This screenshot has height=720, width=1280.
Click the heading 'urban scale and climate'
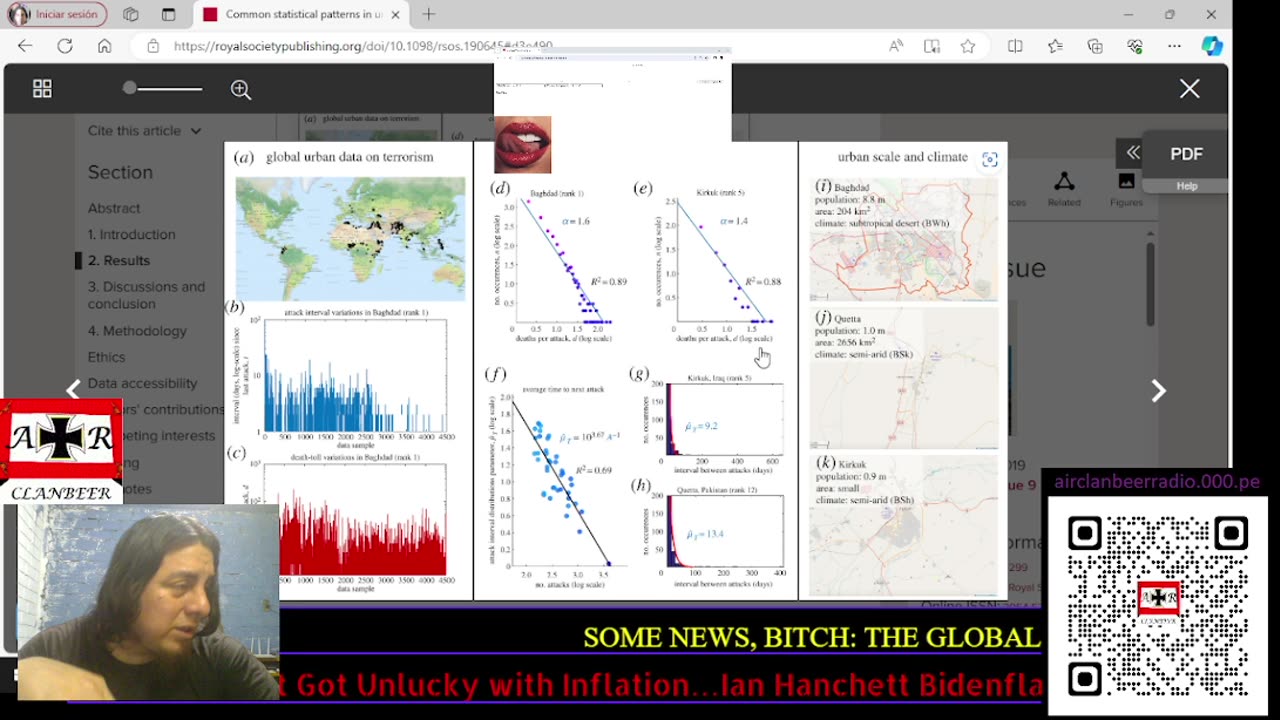click(x=903, y=157)
